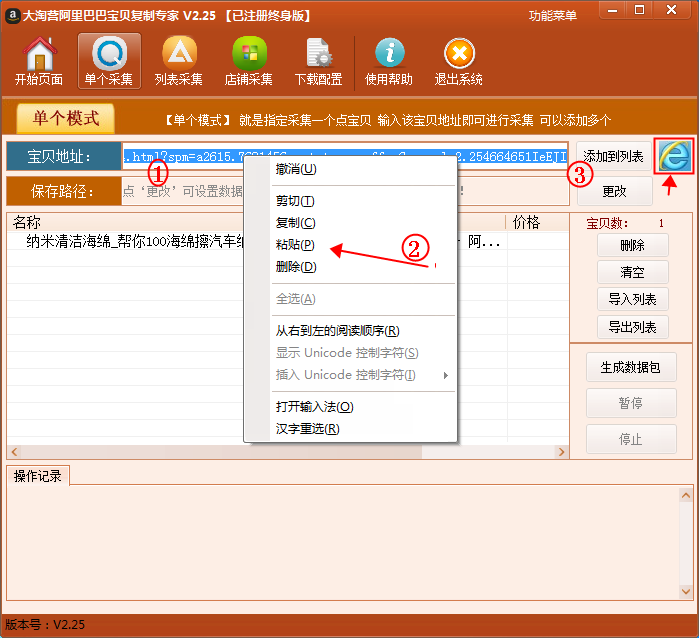Open the 店铺采集 toolbar icon
The image size is (699, 638).
(x=249, y=62)
